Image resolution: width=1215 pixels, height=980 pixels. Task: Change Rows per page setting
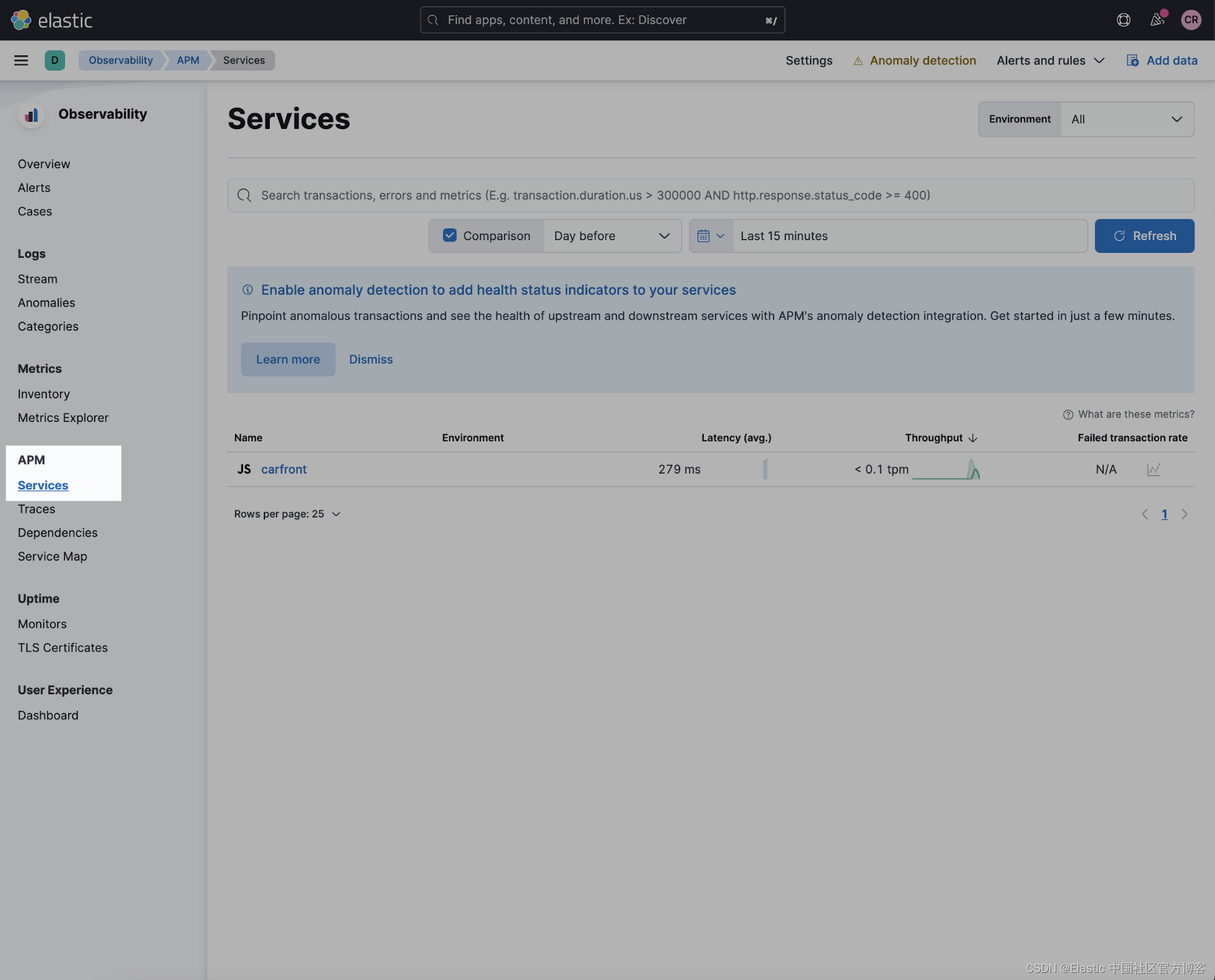[x=287, y=514]
